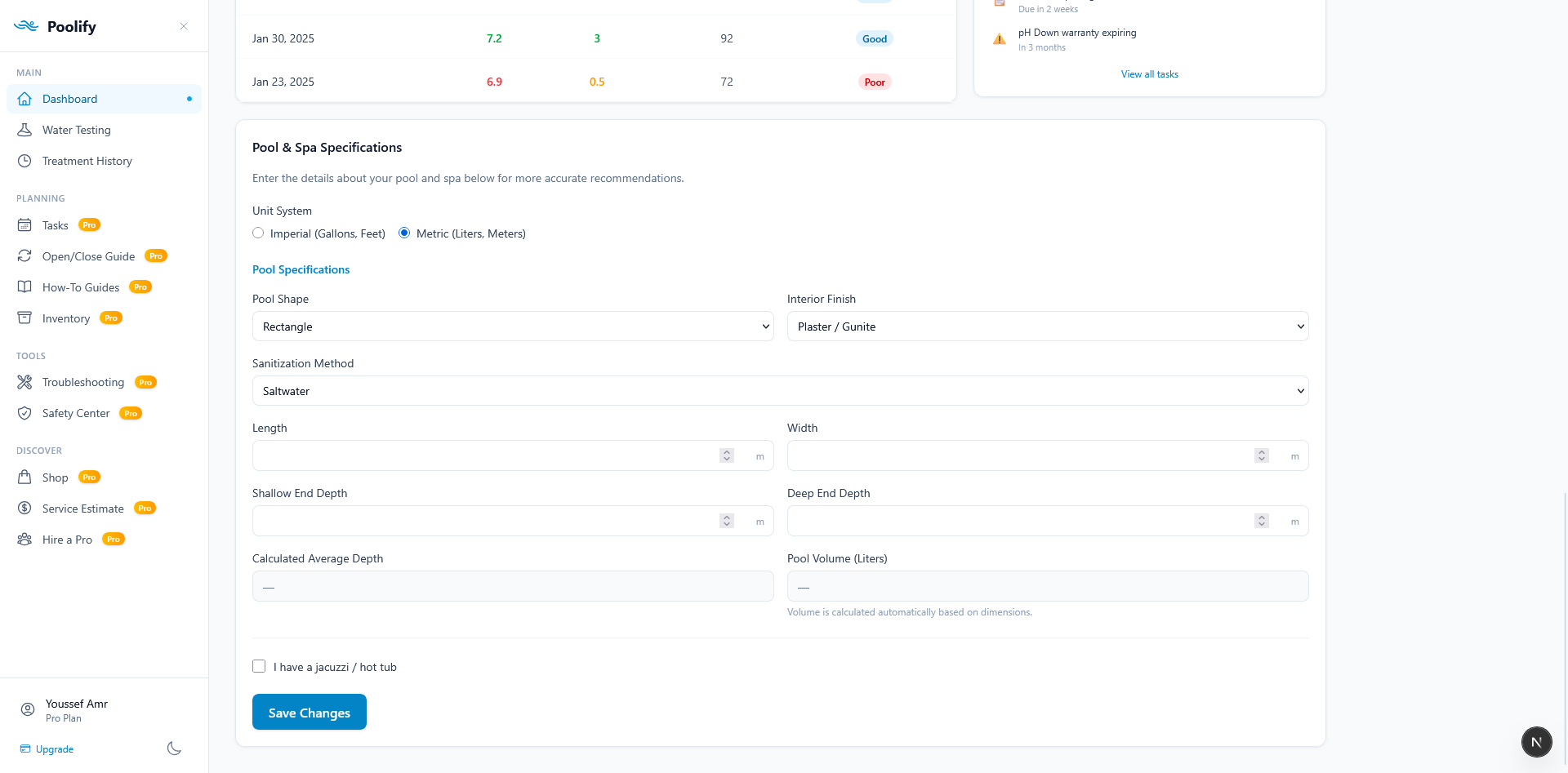Click the Save Changes button

point(310,712)
